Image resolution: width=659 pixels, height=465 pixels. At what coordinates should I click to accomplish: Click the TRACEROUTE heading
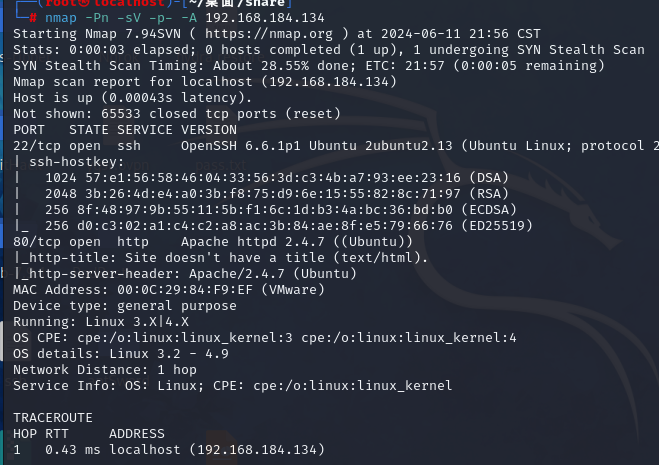coord(53,417)
